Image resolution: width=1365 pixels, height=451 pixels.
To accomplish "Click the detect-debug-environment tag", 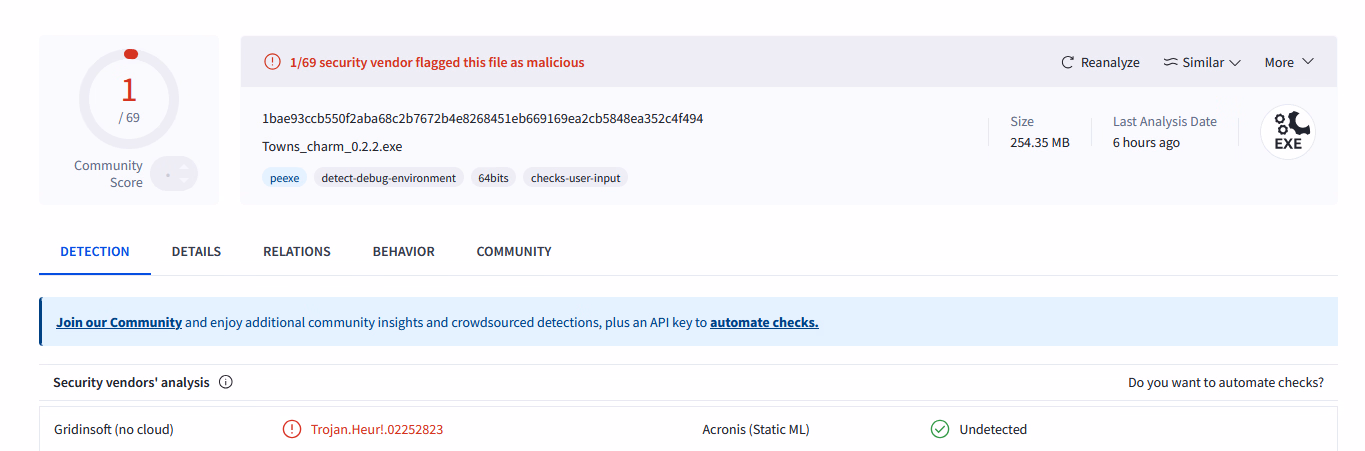I will click(388, 178).
